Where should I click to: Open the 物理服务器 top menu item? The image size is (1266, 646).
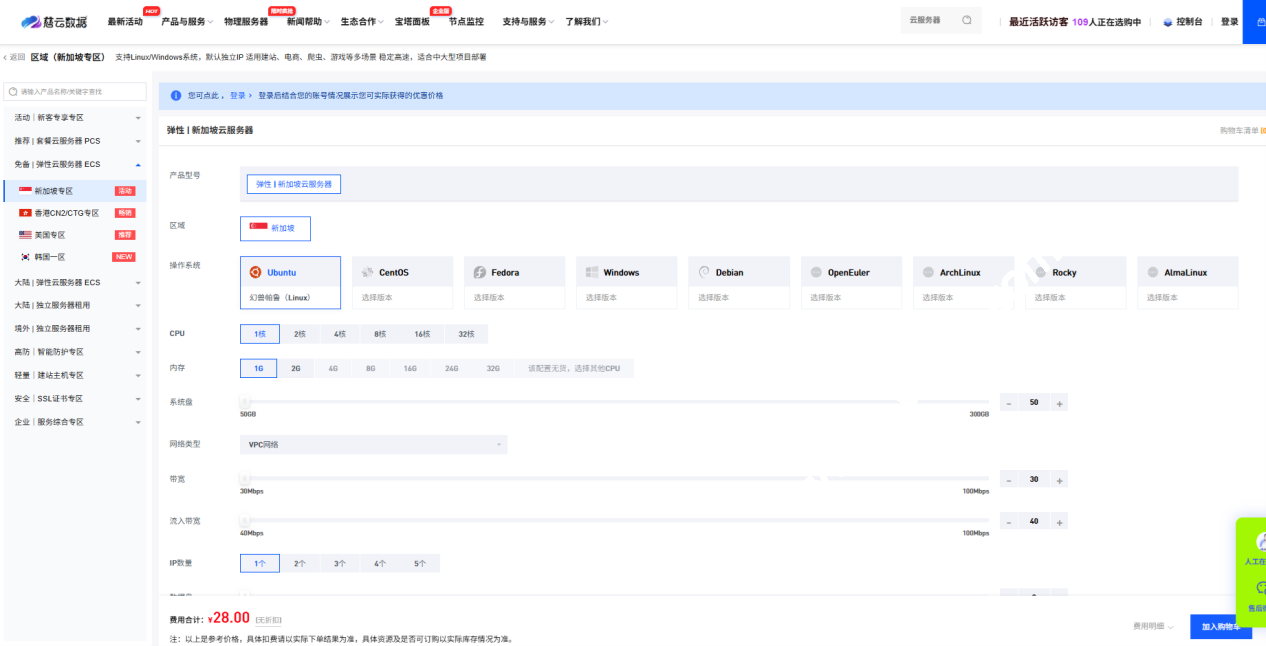pyautogui.click(x=246, y=21)
